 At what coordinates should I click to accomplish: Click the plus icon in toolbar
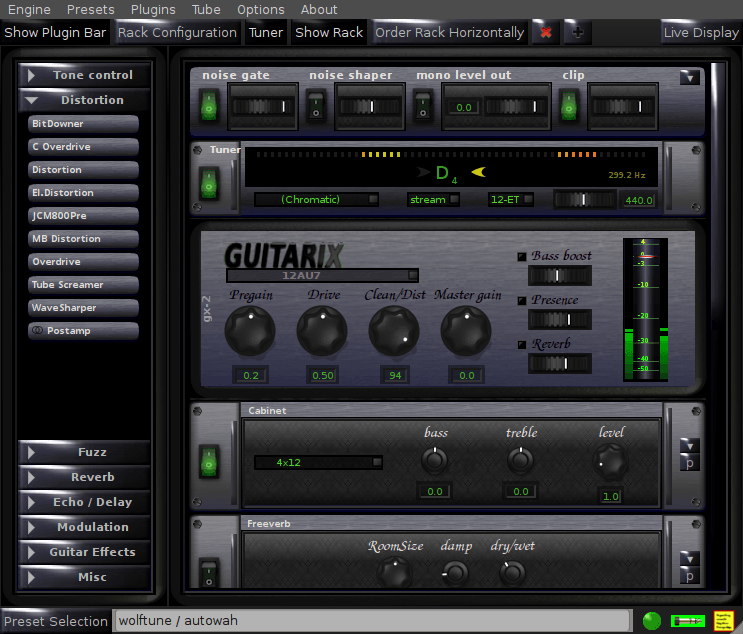pyautogui.click(x=578, y=32)
